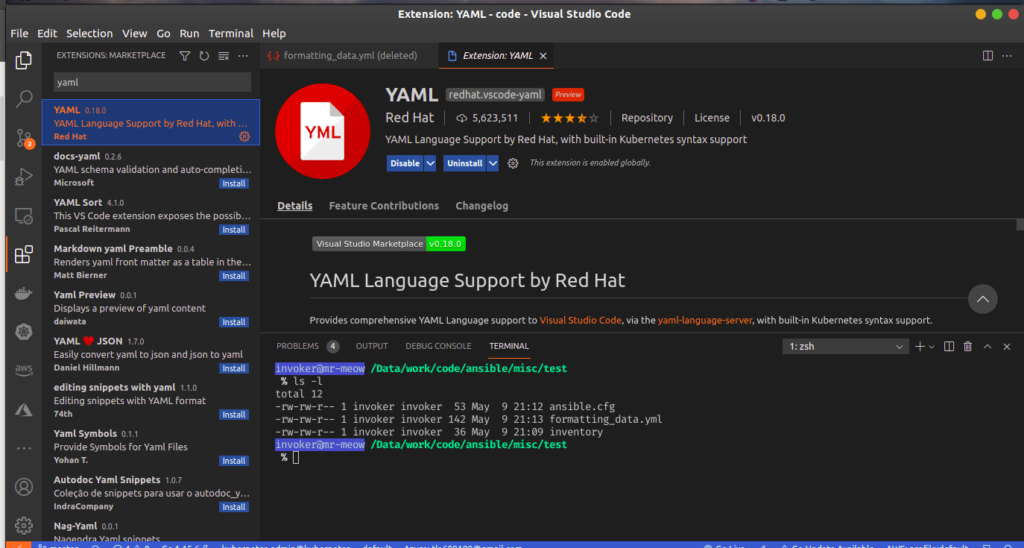Switch to the Feature Contributions tab
Viewport: 1024px width, 548px height.
coord(384,206)
